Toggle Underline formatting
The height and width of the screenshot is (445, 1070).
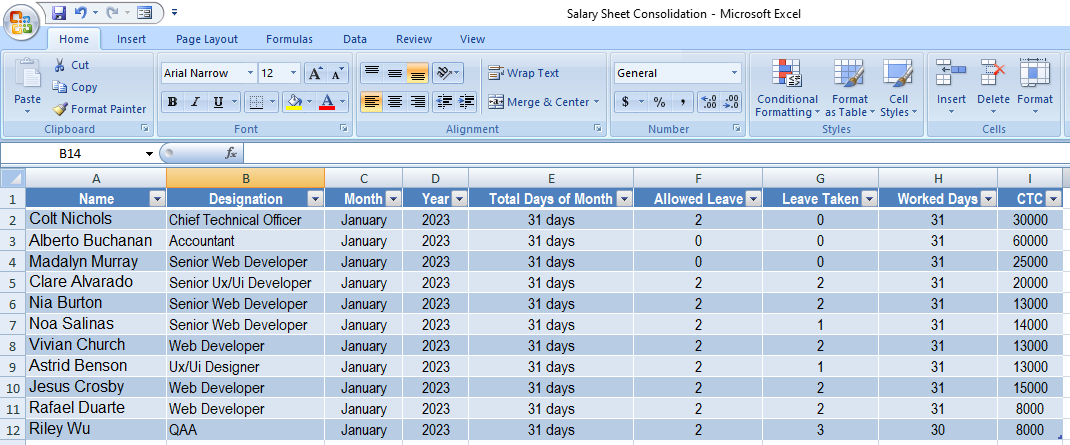(x=218, y=102)
